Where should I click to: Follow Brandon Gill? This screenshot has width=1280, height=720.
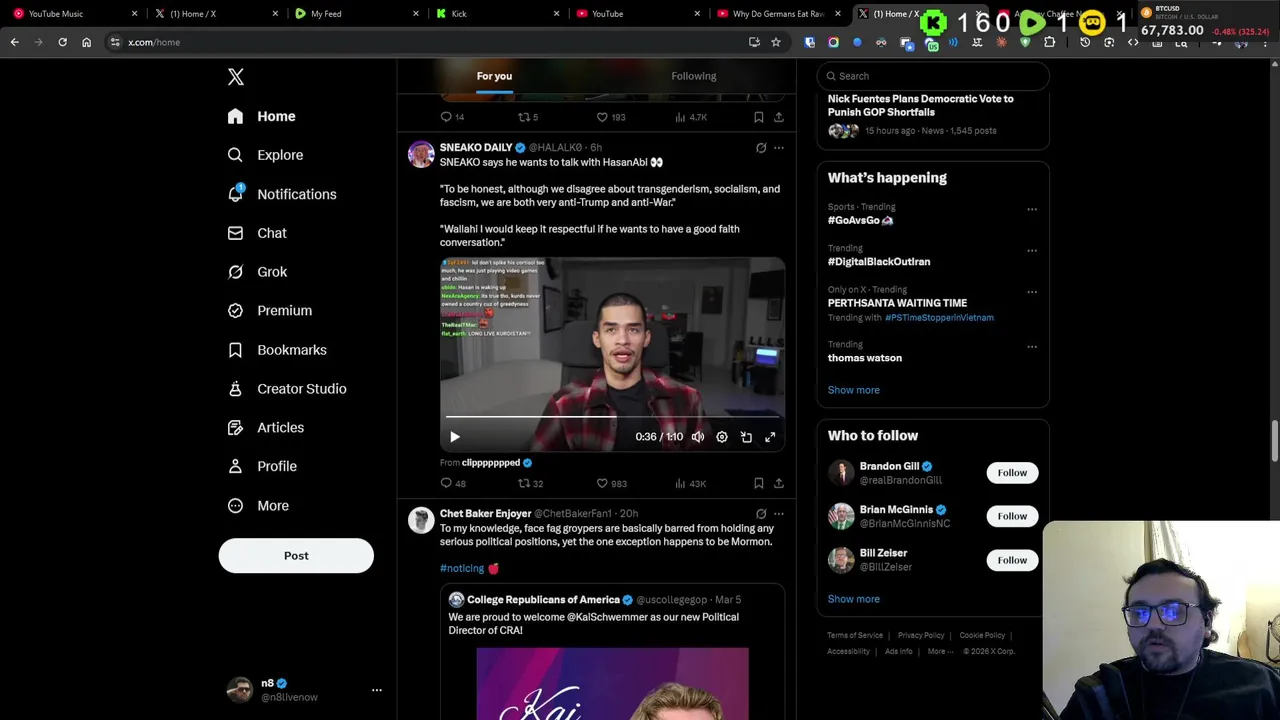pyautogui.click(x=1012, y=472)
